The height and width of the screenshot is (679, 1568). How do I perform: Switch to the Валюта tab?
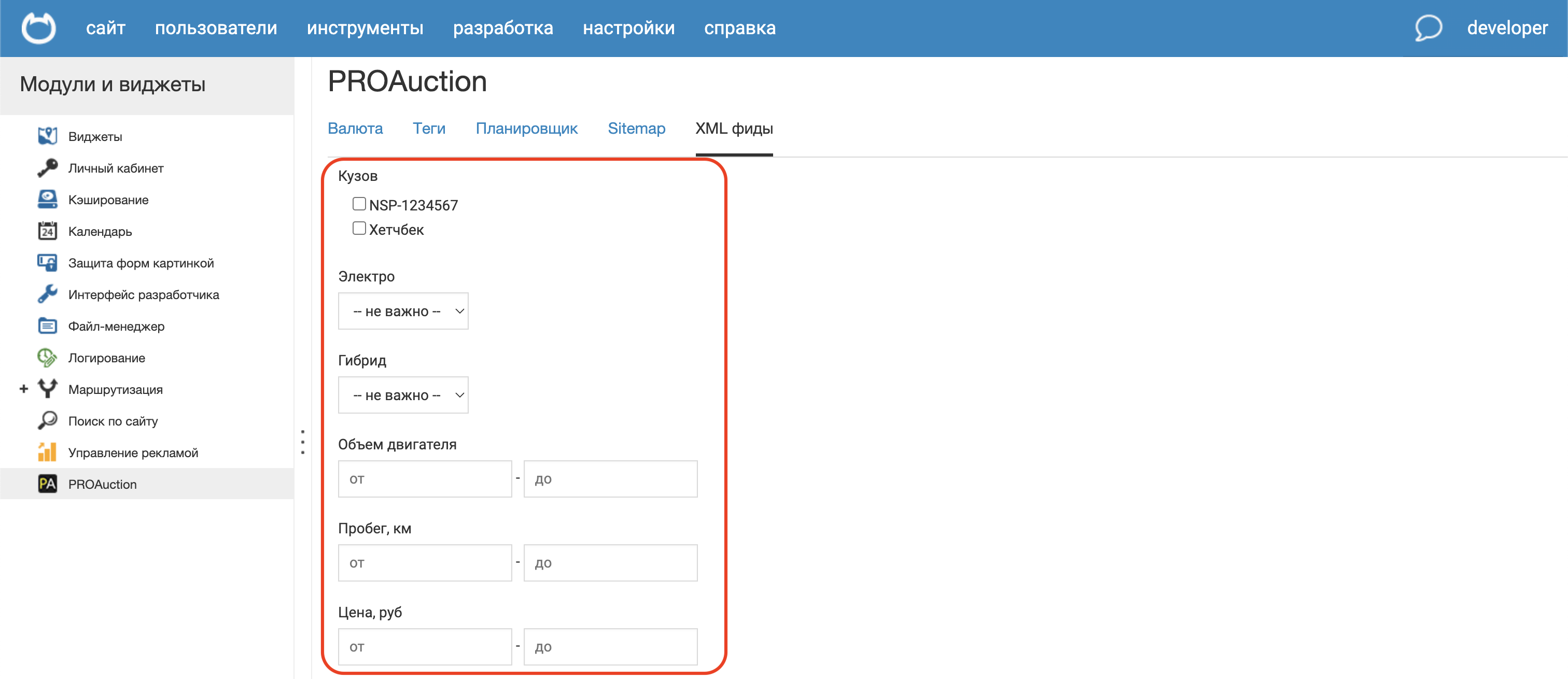(x=356, y=129)
